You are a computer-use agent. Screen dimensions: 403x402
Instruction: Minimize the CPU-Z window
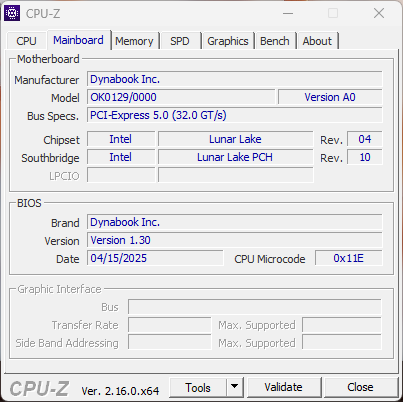pyautogui.click(x=288, y=14)
